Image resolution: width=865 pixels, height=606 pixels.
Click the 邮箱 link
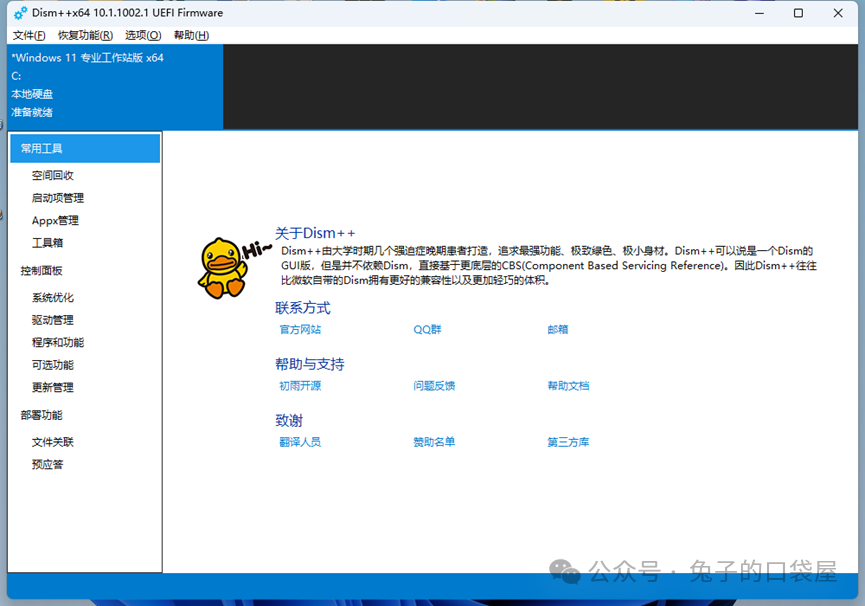(x=558, y=330)
